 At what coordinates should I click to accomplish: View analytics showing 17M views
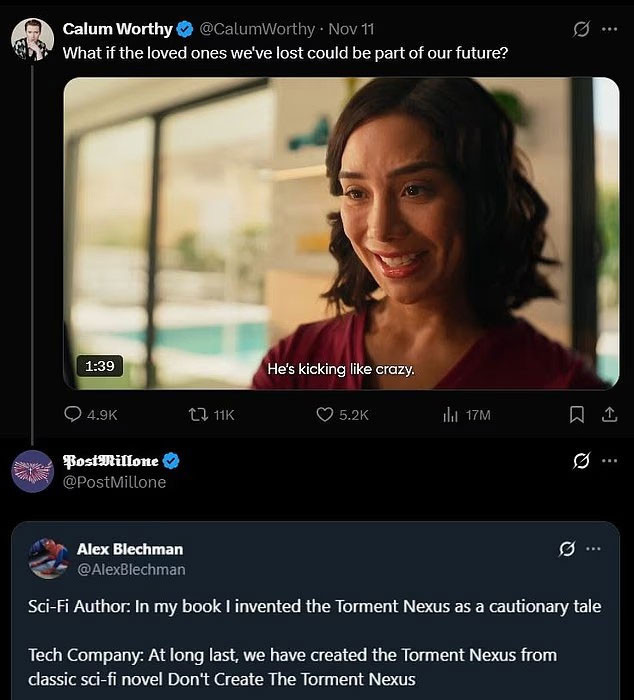(451, 414)
